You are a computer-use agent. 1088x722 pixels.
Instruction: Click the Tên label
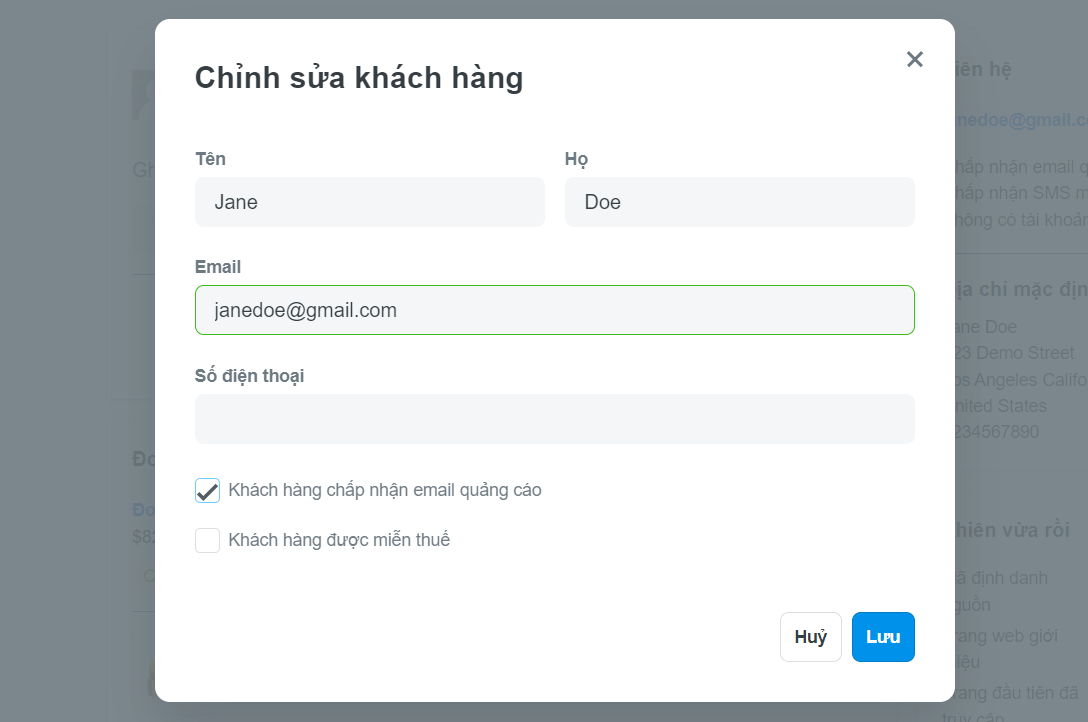[210, 159]
